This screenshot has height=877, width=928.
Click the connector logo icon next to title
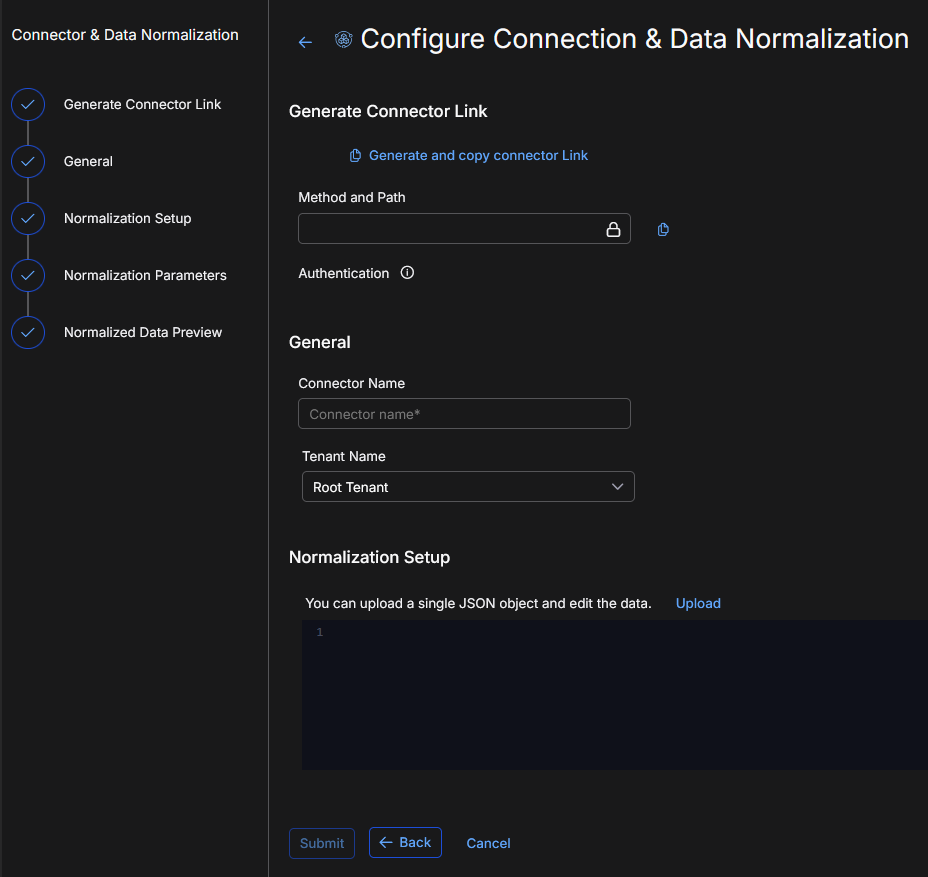point(343,40)
